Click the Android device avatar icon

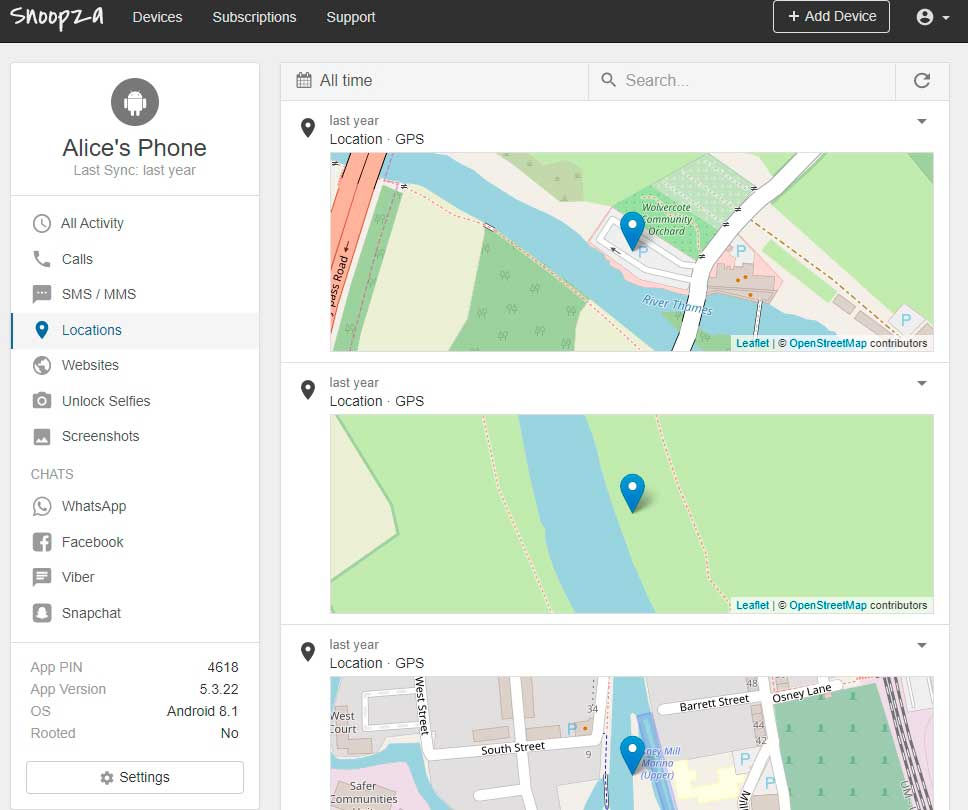click(135, 102)
